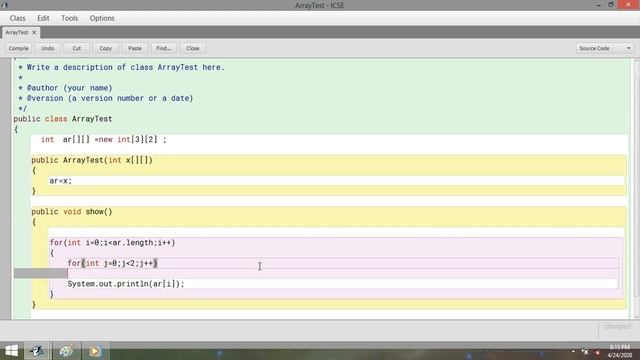Open the Source Code view dropdown

(604, 48)
